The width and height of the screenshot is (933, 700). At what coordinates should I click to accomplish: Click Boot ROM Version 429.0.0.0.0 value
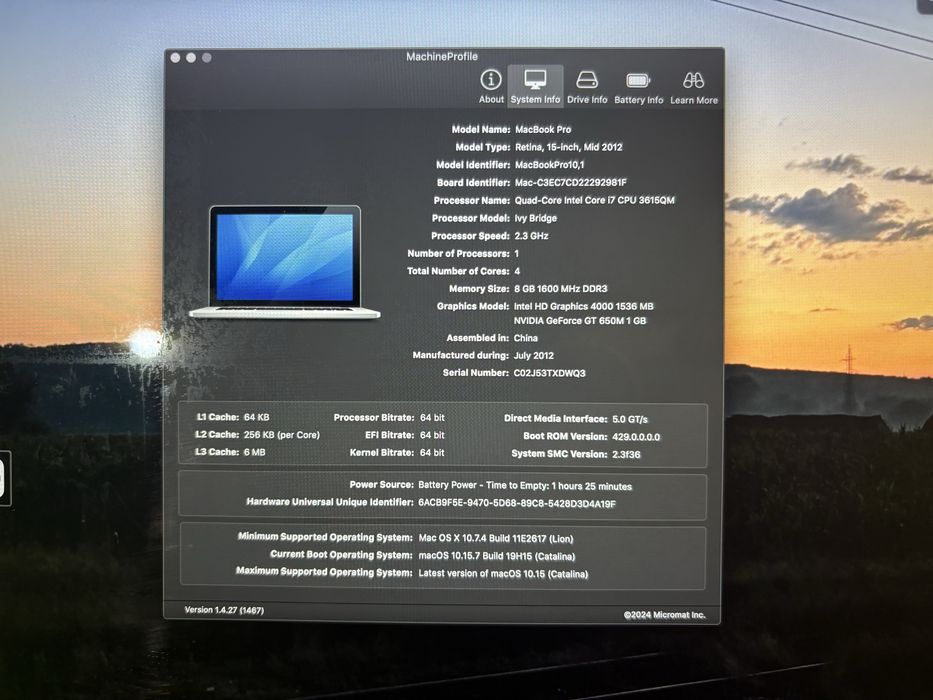636,437
